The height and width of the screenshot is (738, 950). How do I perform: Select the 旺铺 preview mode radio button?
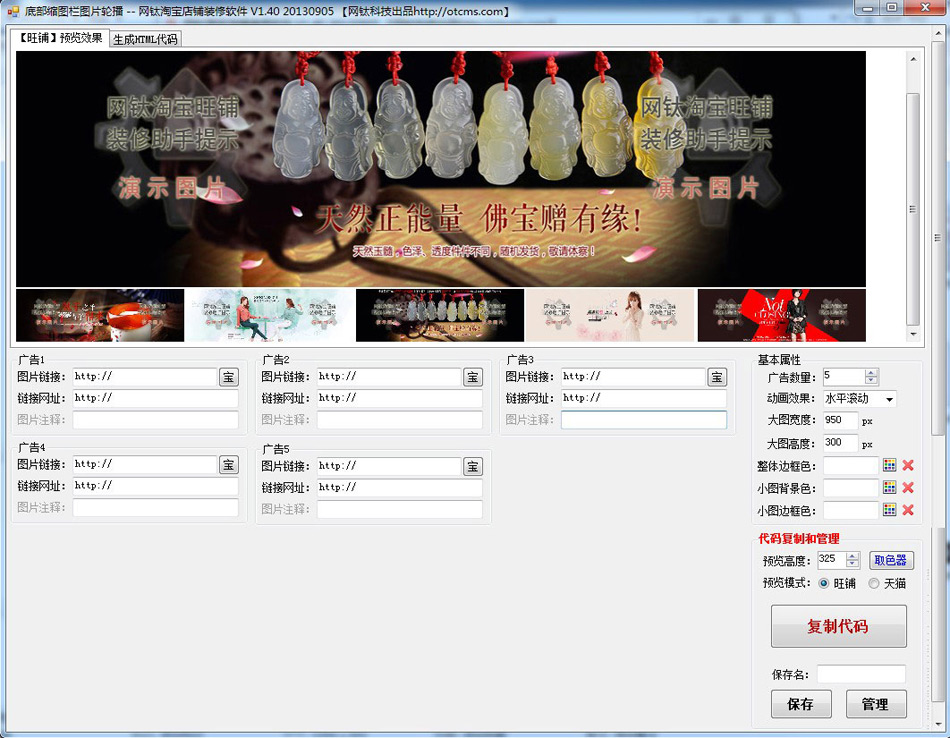[x=824, y=585]
